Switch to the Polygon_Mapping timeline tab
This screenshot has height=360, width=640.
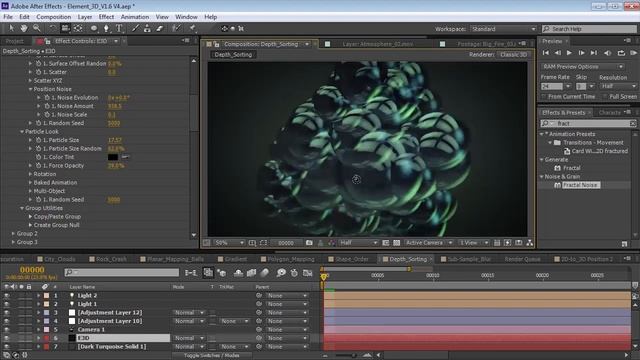291,259
